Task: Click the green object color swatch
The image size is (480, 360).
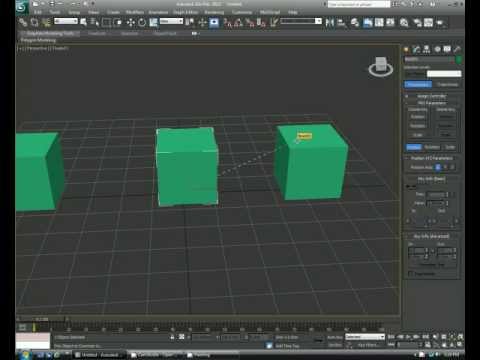Action: pyautogui.click(x=459, y=60)
